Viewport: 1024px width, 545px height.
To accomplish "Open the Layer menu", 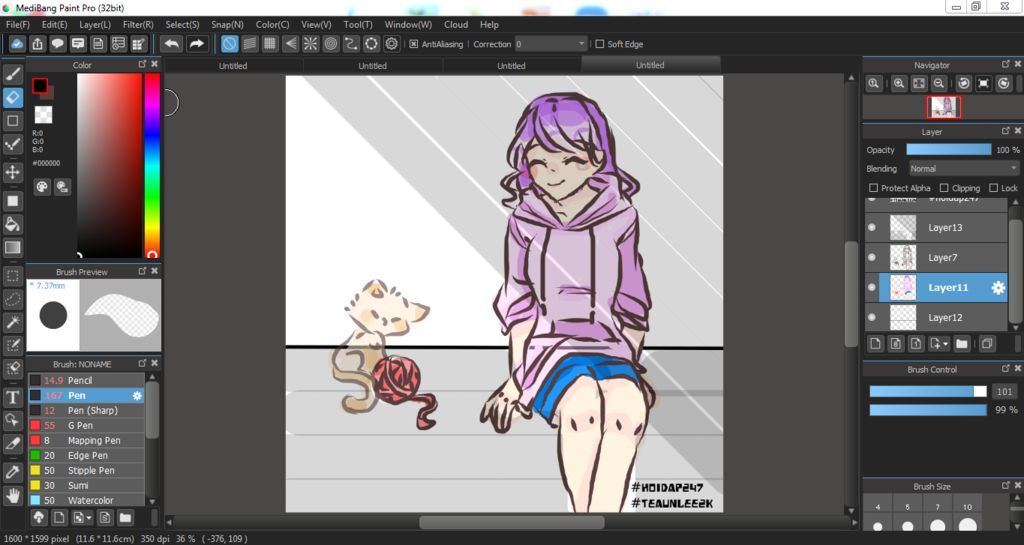I will 95,24.
